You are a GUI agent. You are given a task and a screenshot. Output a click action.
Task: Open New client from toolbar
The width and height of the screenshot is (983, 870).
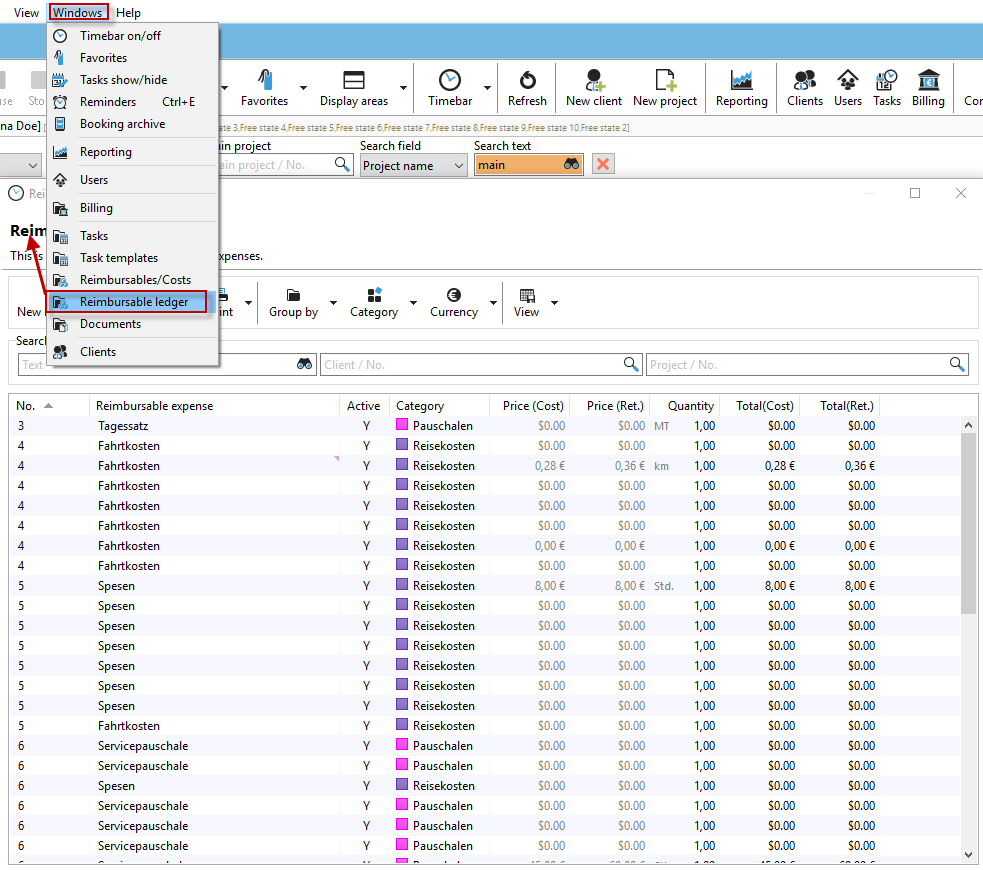coord(593,88)
